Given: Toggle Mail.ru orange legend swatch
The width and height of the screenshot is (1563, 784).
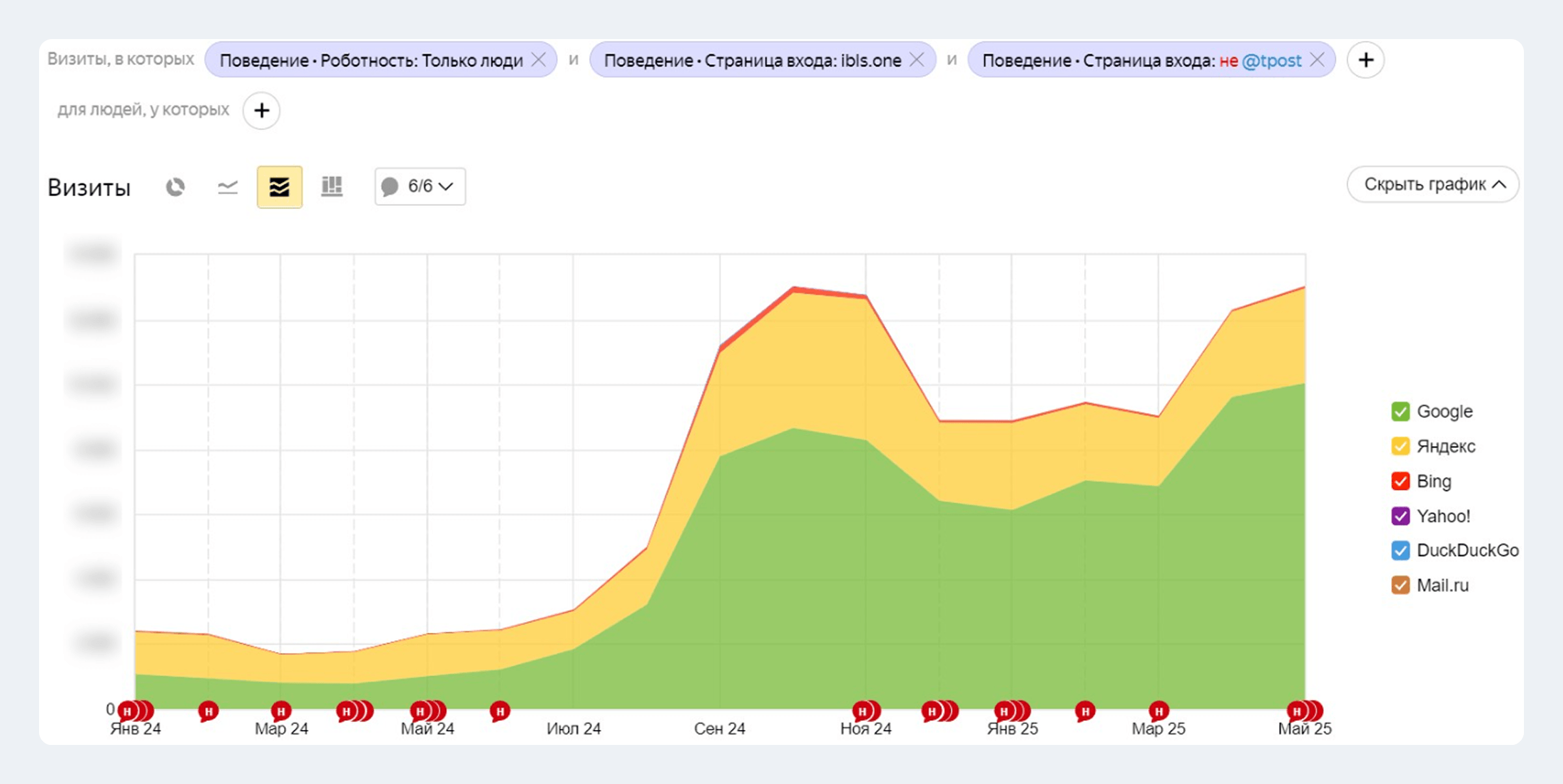Looking at the screenshot, I should (x=1400, y=585).
